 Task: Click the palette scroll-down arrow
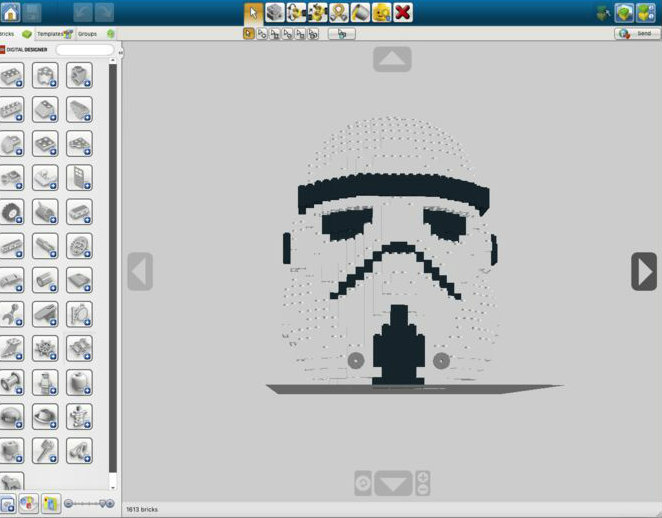pos(113,488)
